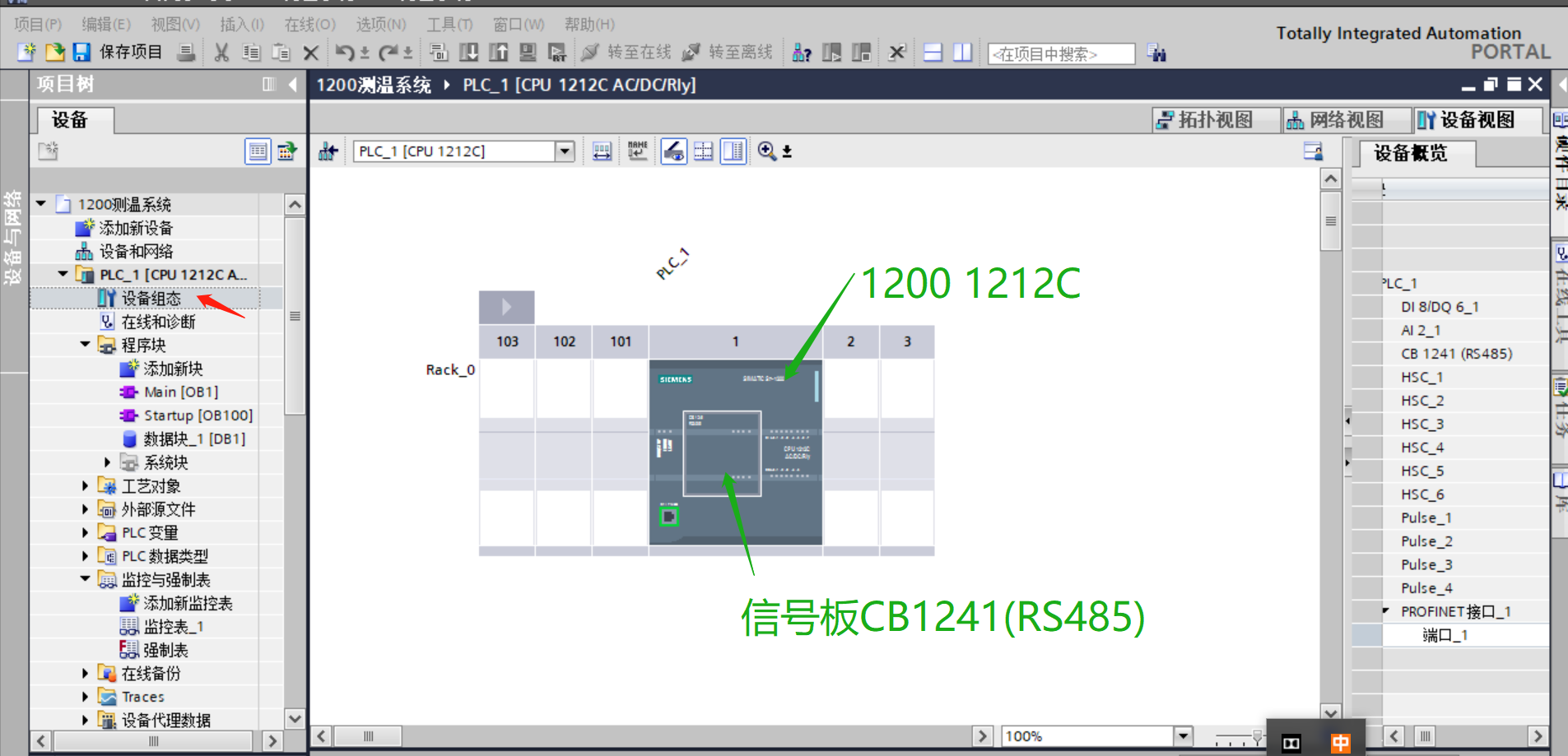Click the Accessible devices icon

[802, 53]
